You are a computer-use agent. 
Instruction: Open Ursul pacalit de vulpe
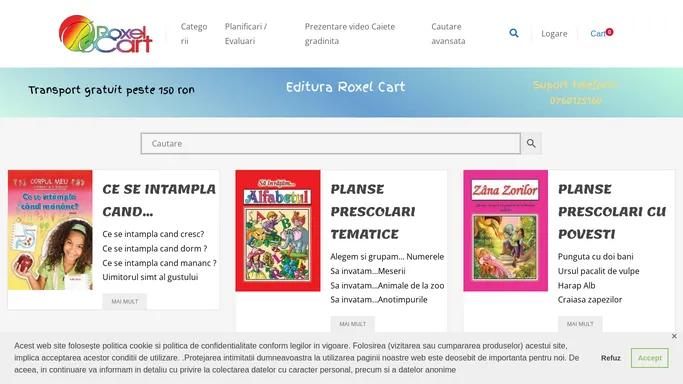(598, 271)
